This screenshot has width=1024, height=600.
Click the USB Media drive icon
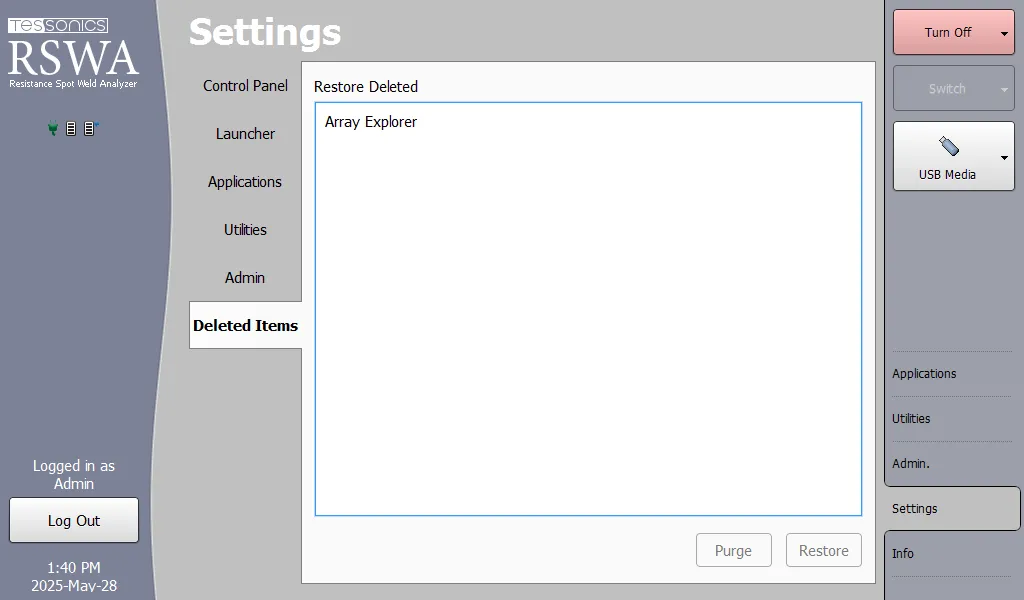[948, 147]
